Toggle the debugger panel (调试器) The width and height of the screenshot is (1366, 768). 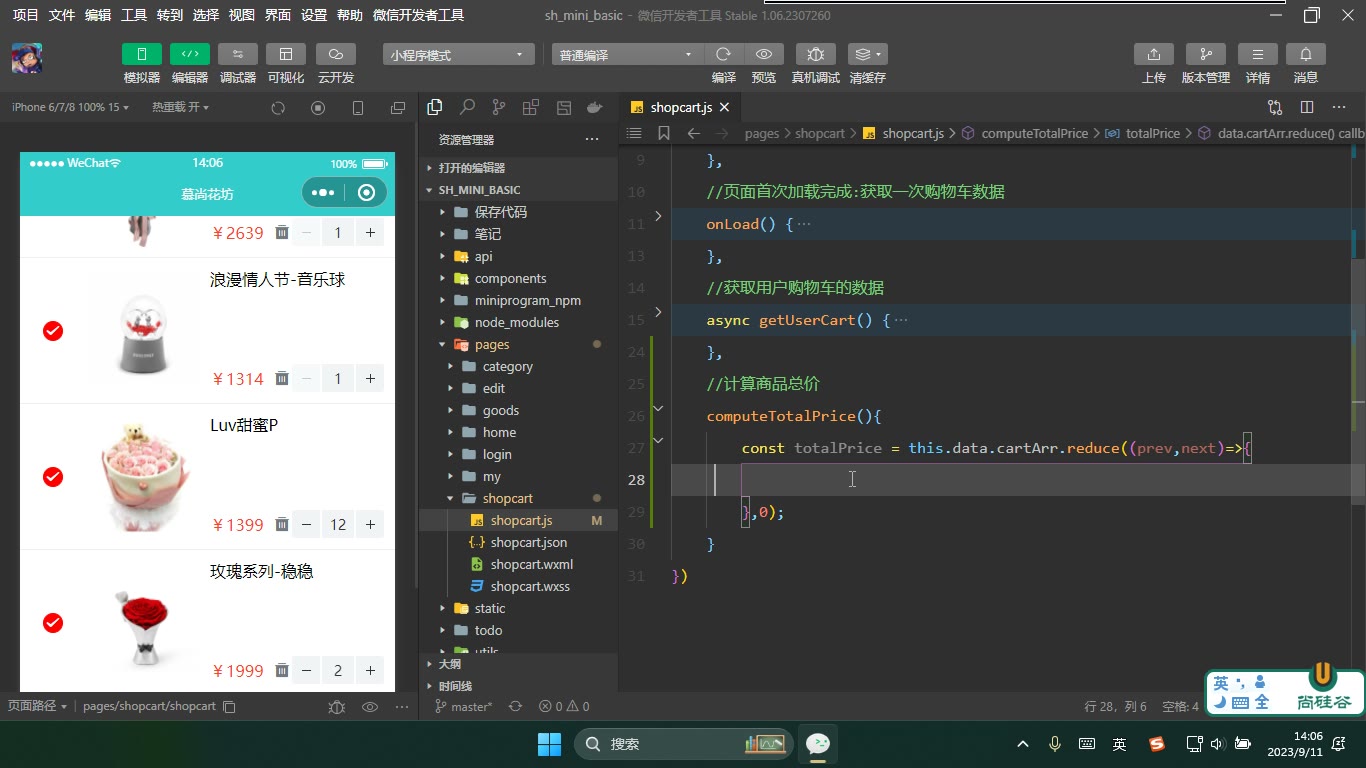point(238,54)
